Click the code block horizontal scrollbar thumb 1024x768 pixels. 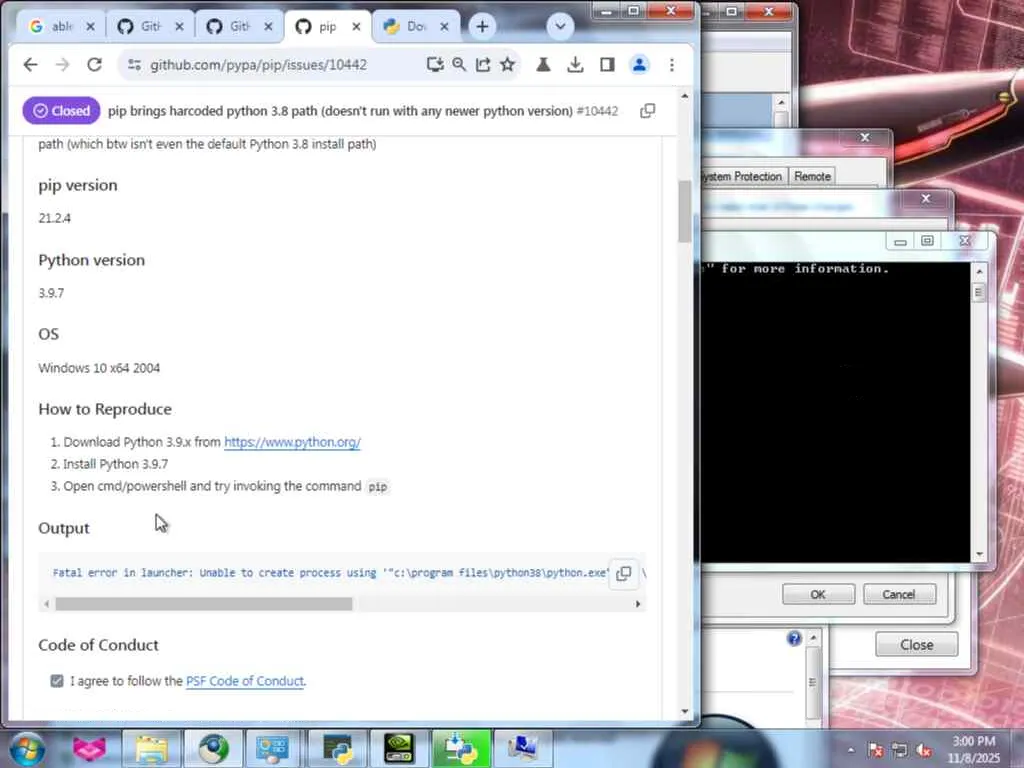204,604
